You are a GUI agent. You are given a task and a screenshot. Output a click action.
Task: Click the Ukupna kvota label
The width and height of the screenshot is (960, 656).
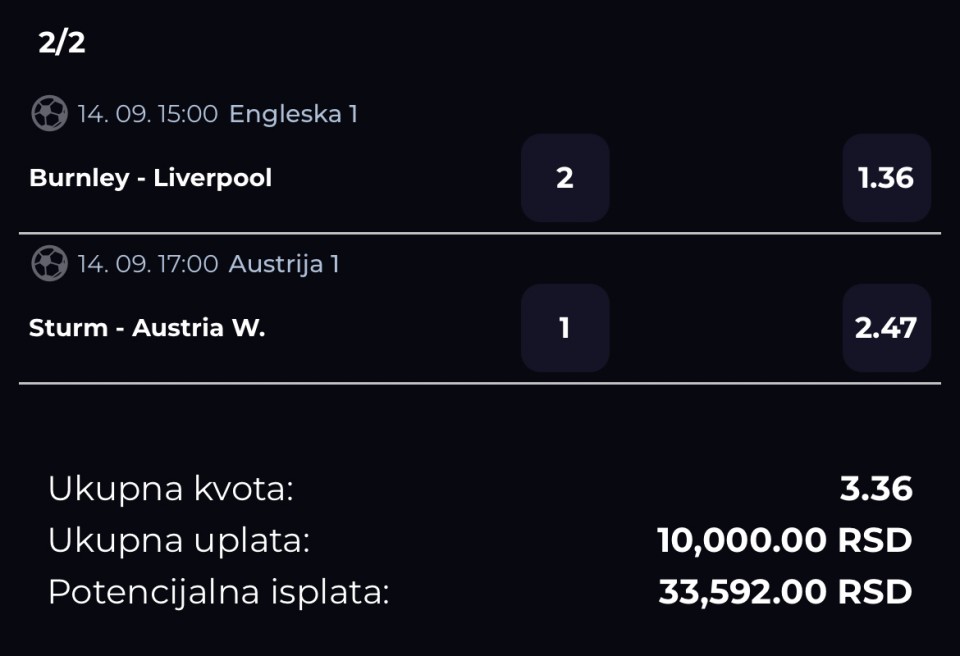click(171, 489)
